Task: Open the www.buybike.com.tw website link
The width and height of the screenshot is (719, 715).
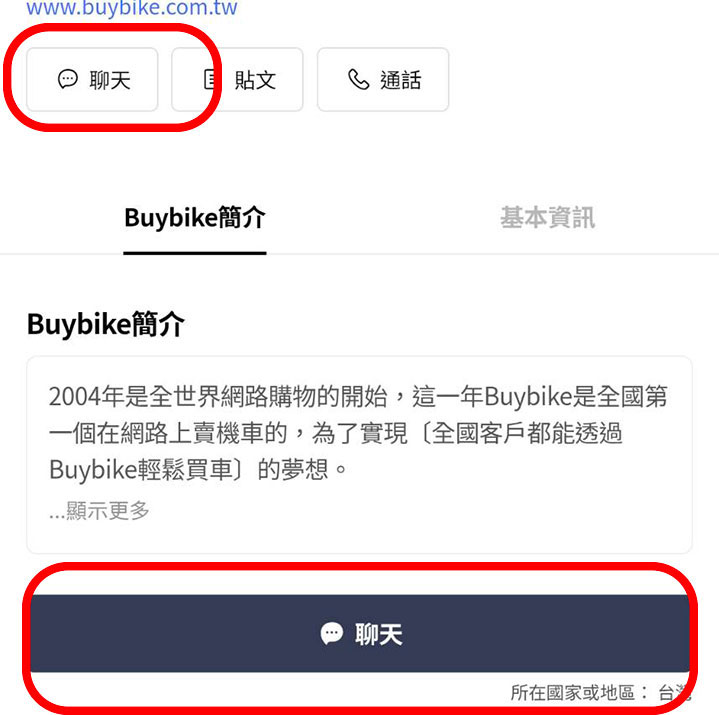Action: [x=132, y=8]
